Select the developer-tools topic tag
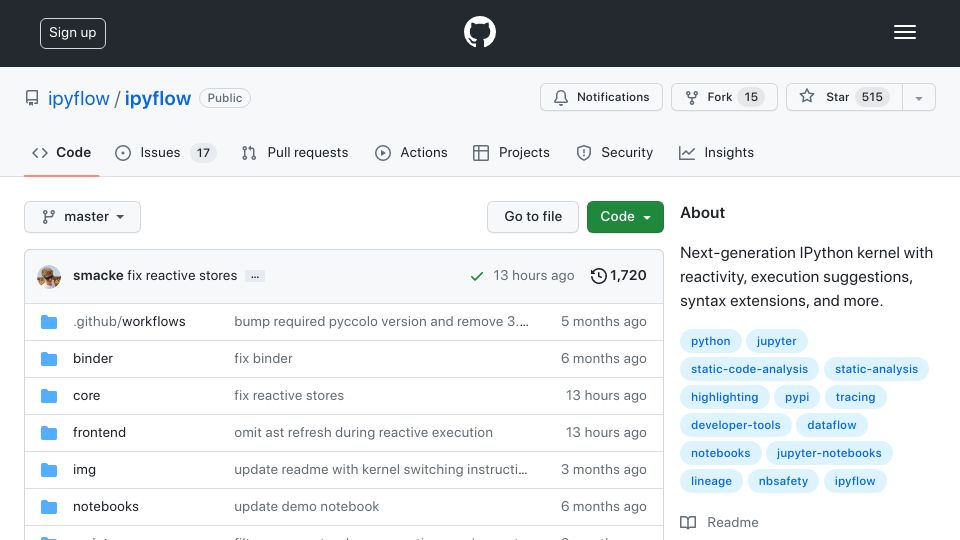Screen dimensions: 960x540 (x=736, y=425)
